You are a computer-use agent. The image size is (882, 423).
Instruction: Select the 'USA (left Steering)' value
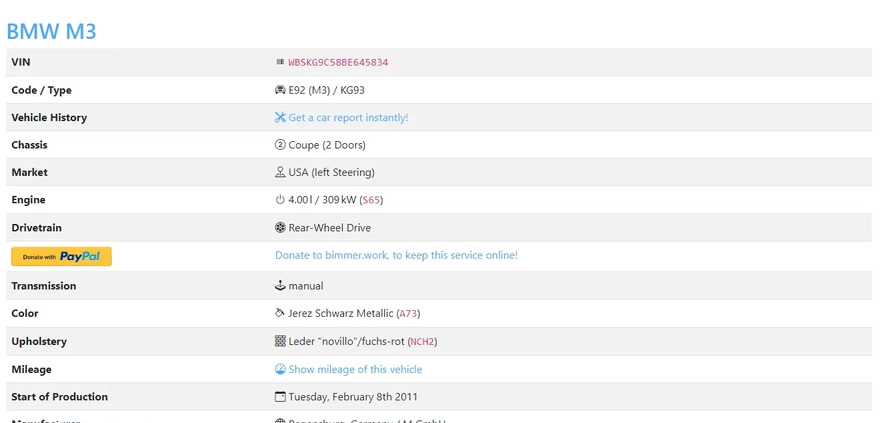click(331, 173)
